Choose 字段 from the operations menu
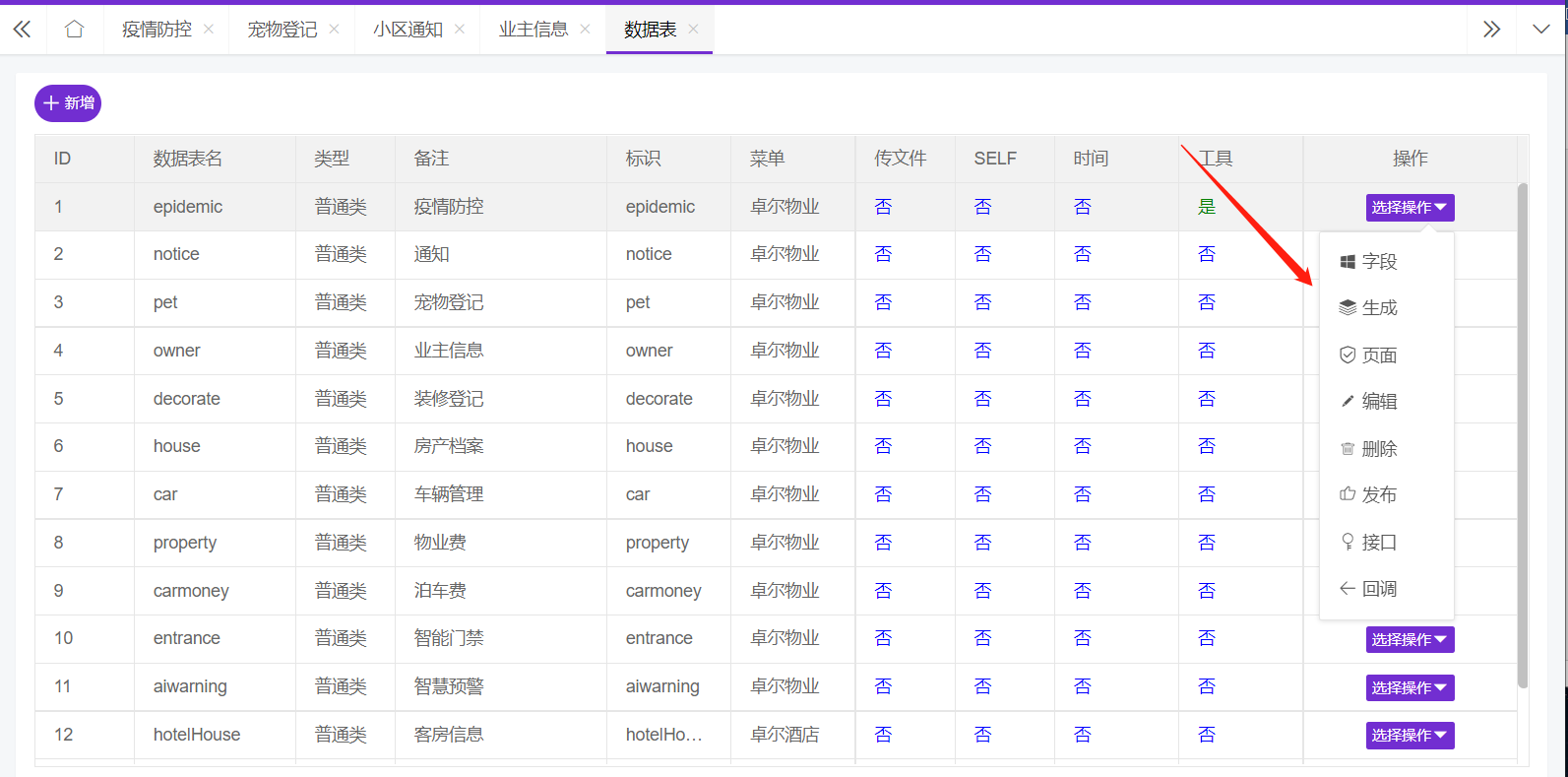 pyautogui.click(x=1386, y=261)
